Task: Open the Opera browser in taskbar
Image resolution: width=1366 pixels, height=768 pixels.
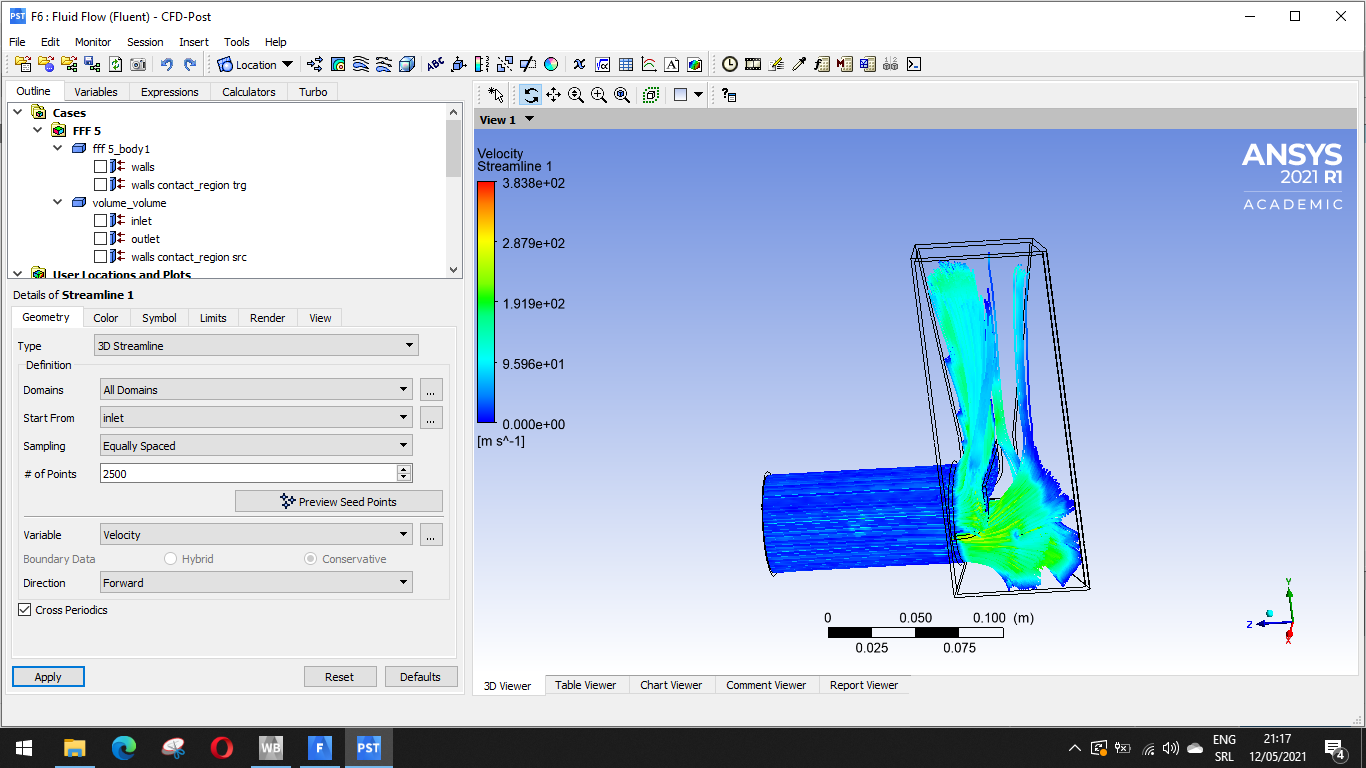Action: tap(222, 747)
